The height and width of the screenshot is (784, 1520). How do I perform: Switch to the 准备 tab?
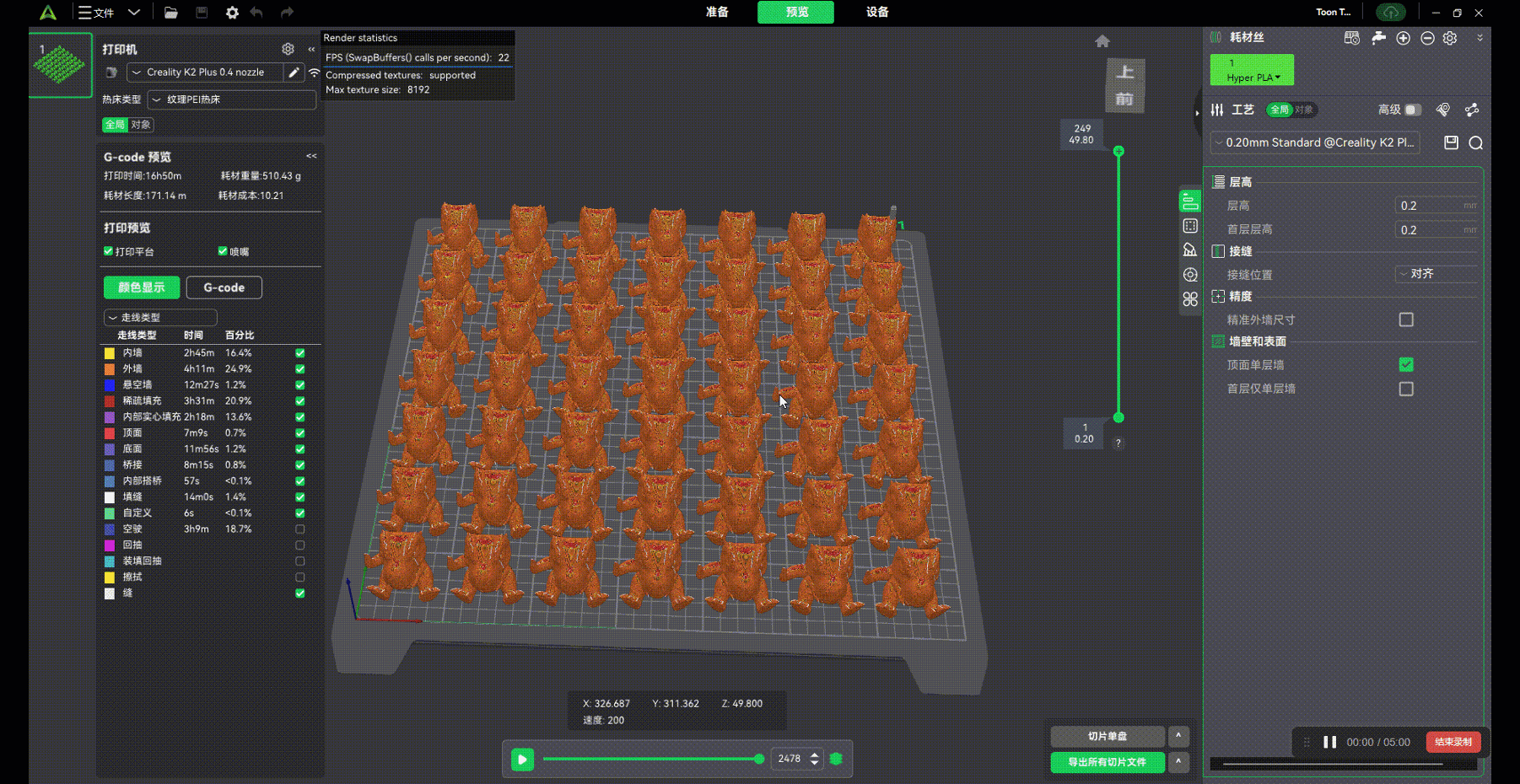tap(717, 12)
